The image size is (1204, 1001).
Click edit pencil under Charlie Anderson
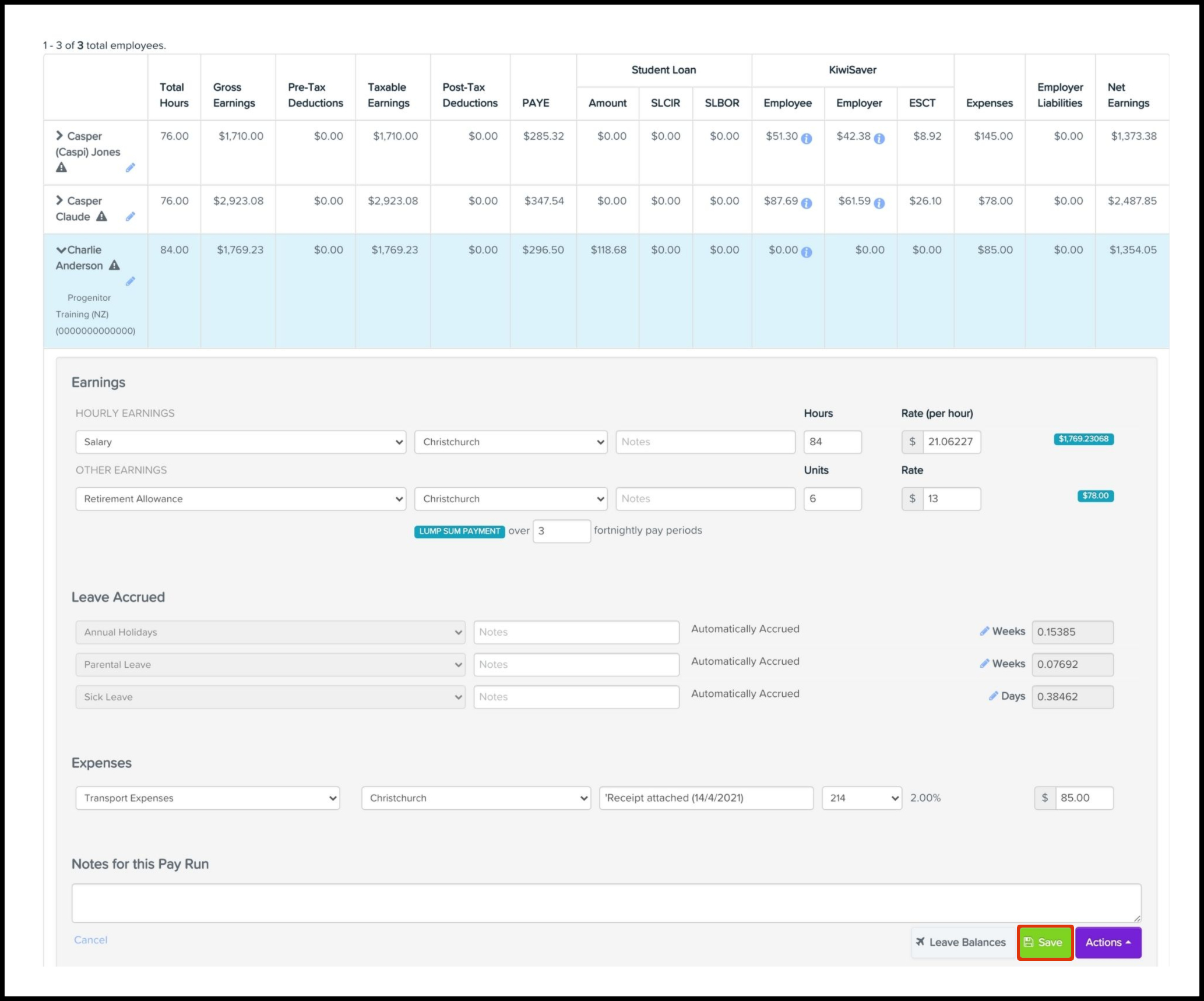click(x=130, y=281)
